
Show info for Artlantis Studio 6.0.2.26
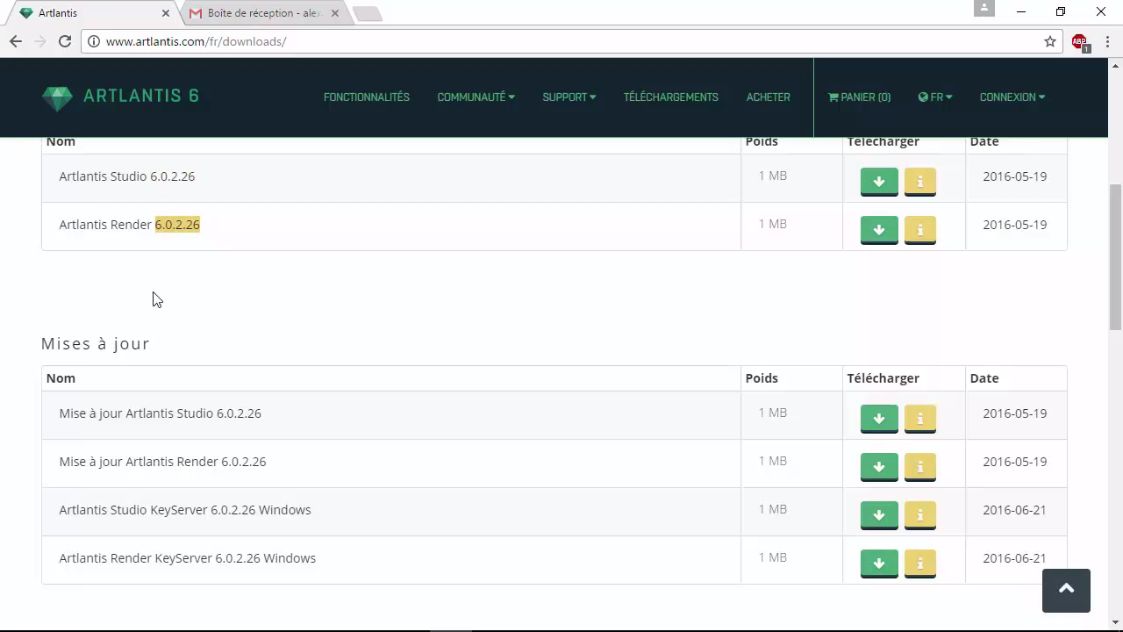(920, 181)
